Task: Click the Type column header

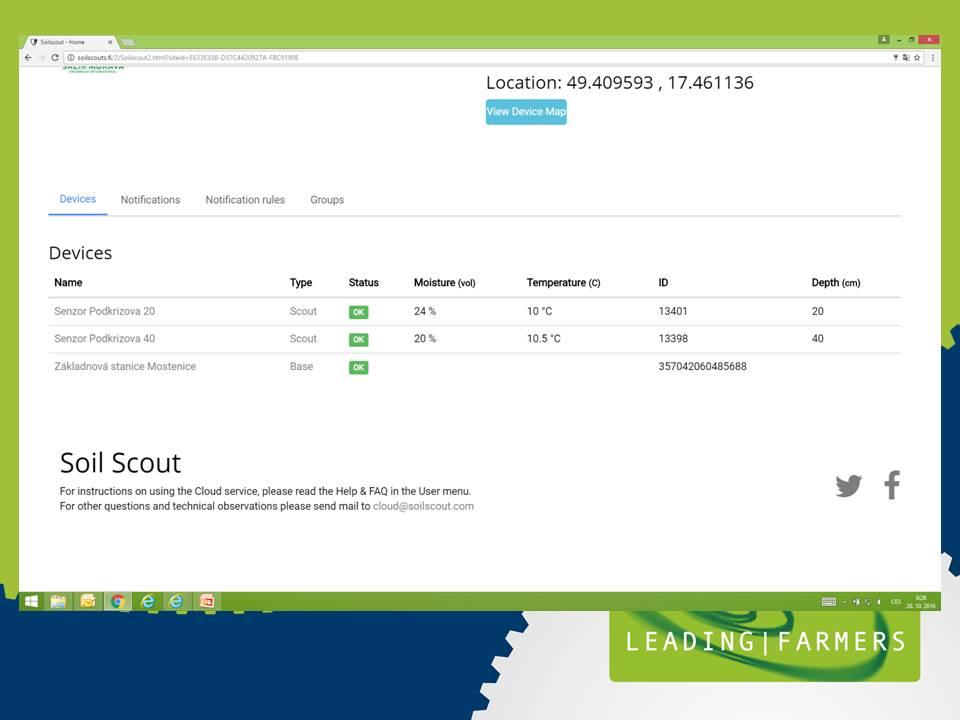Action: [x=301, y=282]
